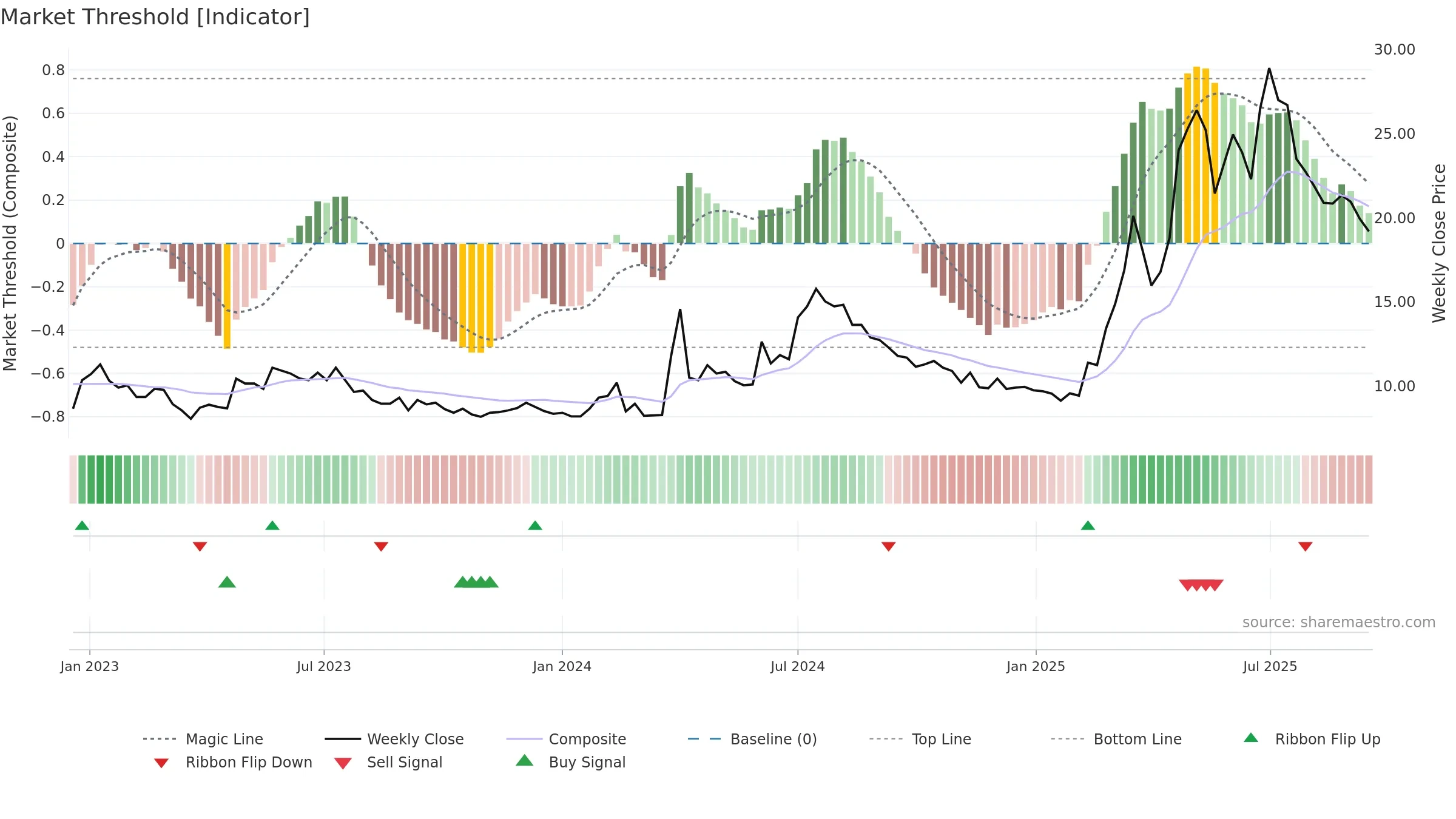Toggle the Top Line legend entry
This screenshot has height=819, width=1456.
tap(920, 739)
